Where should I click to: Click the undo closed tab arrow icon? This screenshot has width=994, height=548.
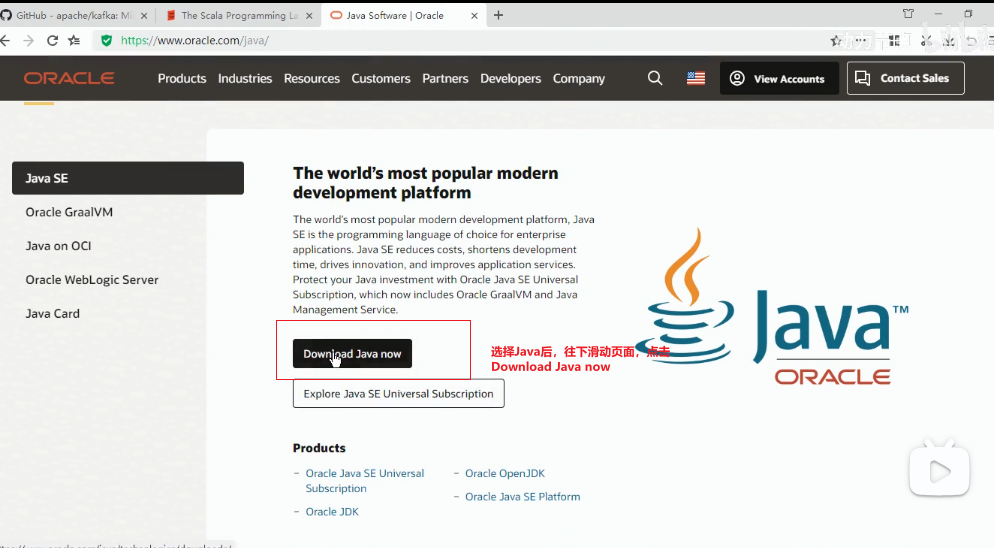point(971,42)
